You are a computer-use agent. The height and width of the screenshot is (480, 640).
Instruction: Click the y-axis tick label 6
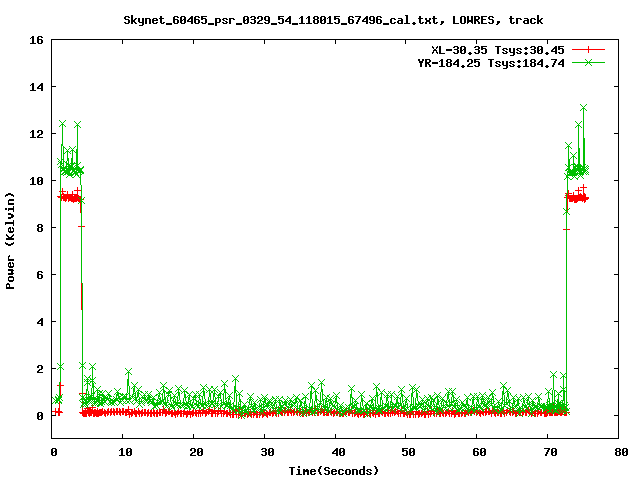pos(40,275)
